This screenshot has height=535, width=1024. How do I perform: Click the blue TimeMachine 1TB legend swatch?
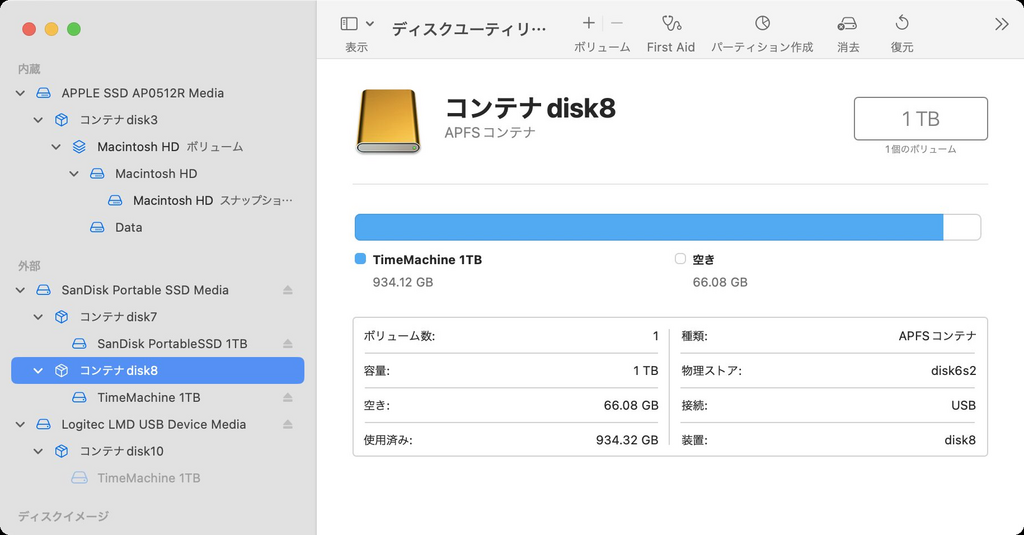point(360,259)
